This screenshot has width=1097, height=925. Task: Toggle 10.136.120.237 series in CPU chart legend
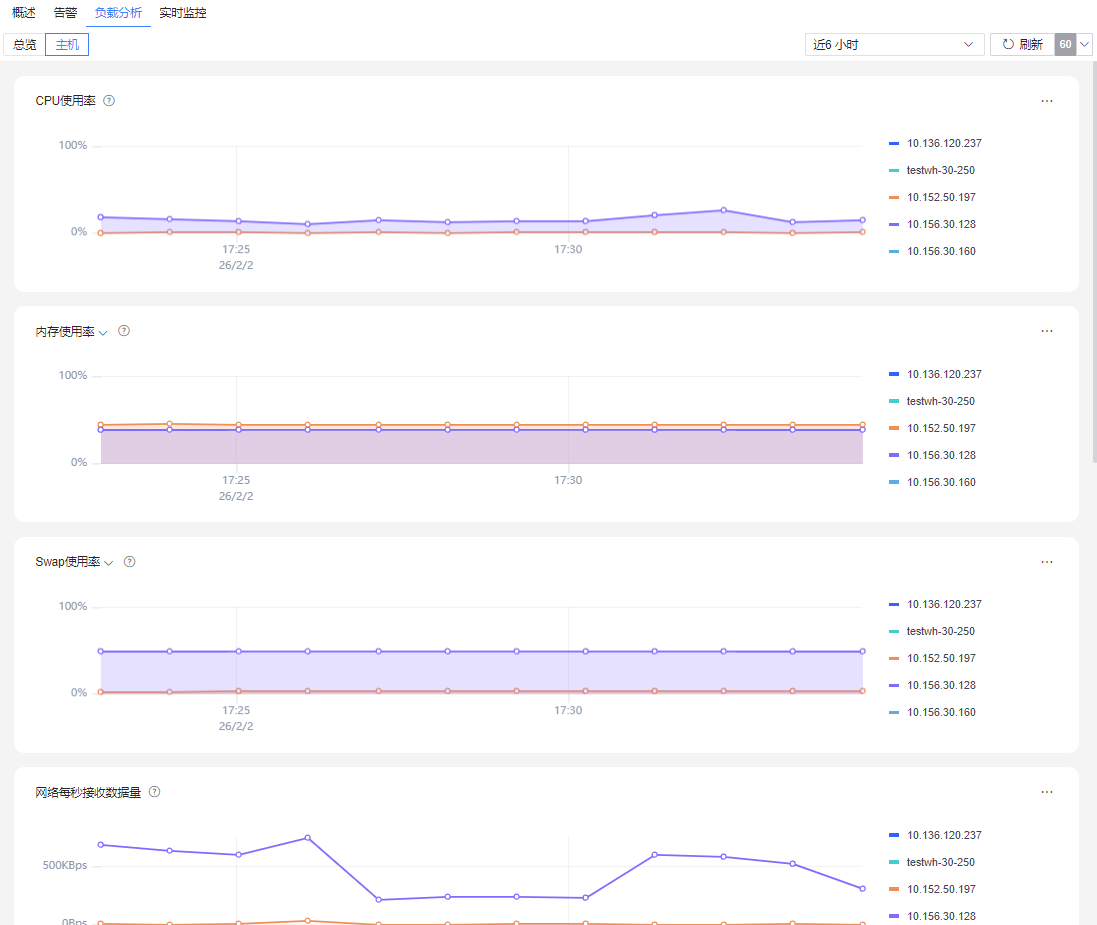[x=935, y=143]
